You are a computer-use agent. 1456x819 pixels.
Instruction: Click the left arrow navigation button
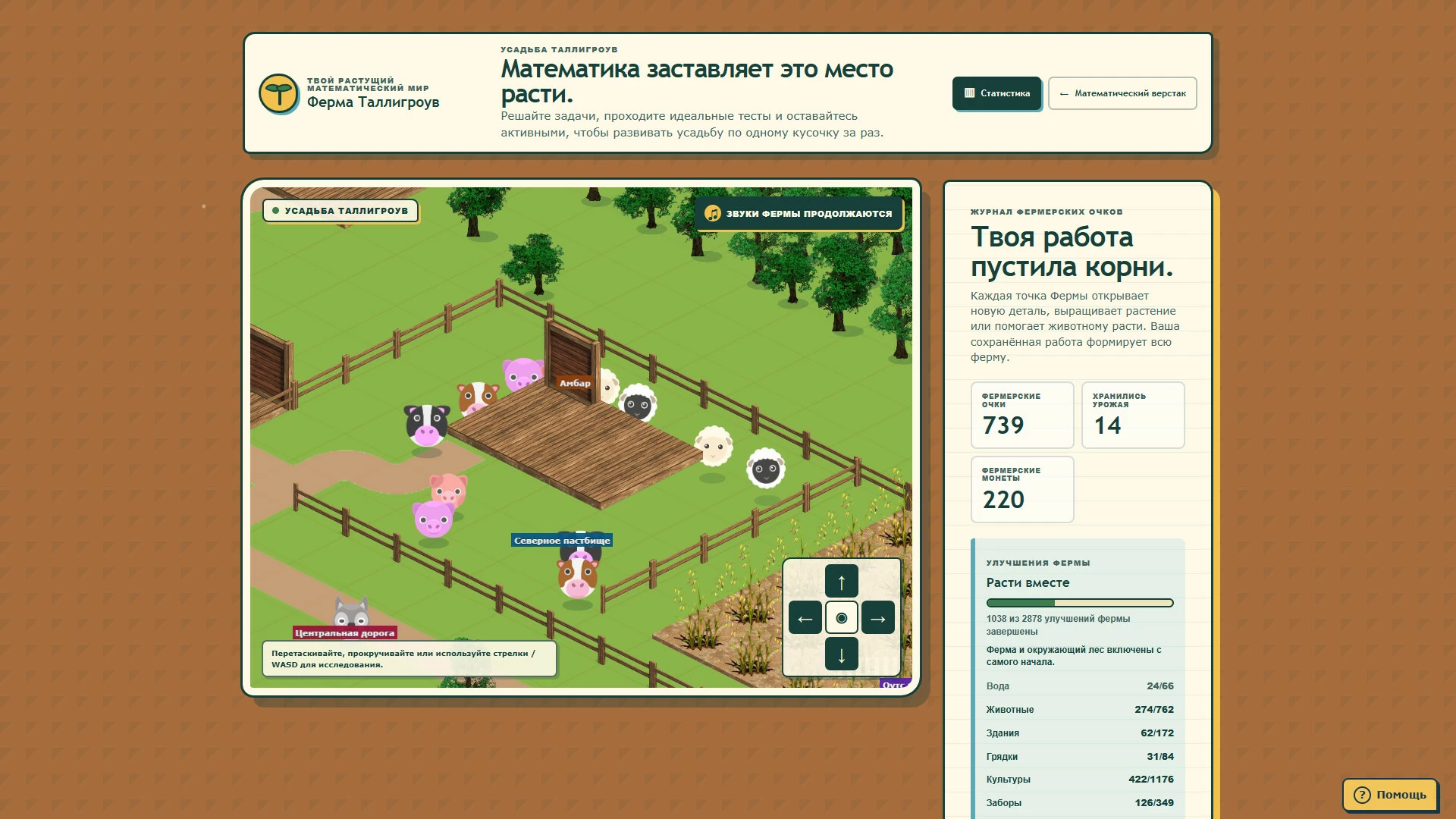(805, 618)
